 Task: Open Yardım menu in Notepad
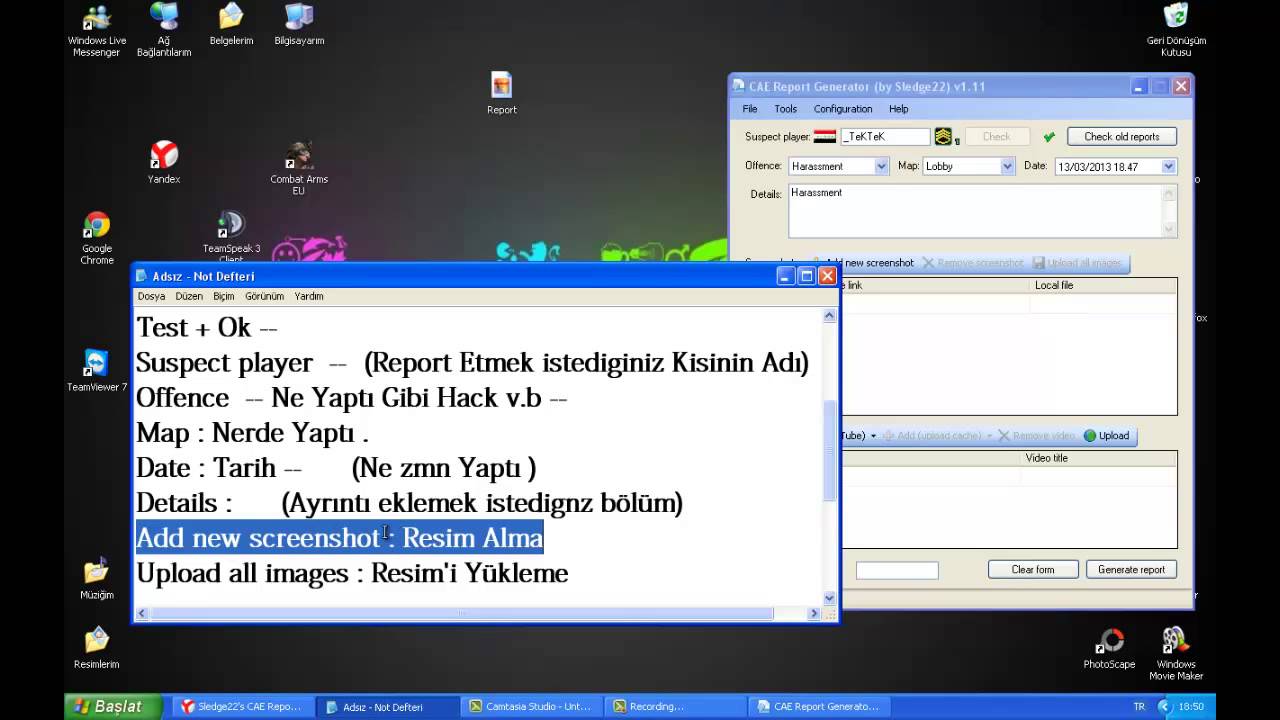pyautogui.click(x=309, y=296)
